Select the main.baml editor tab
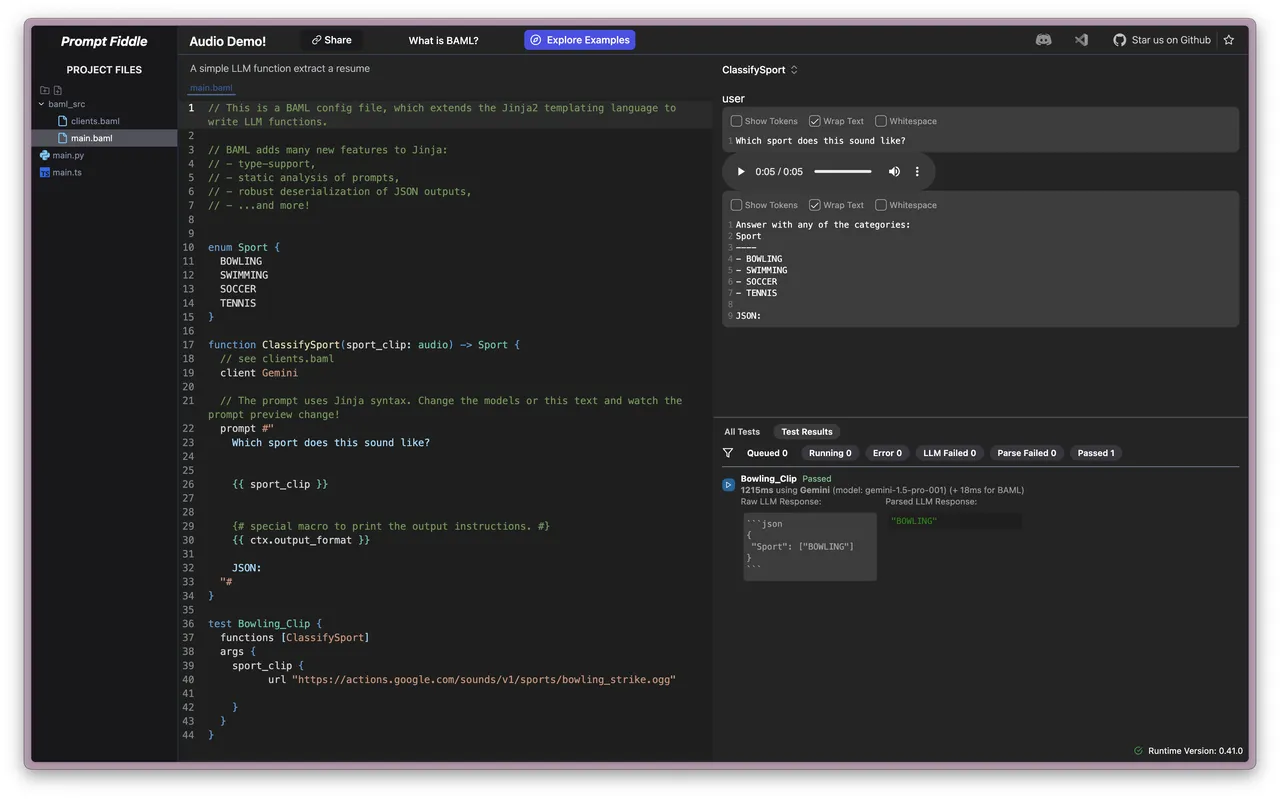 (x=211, y=88)
